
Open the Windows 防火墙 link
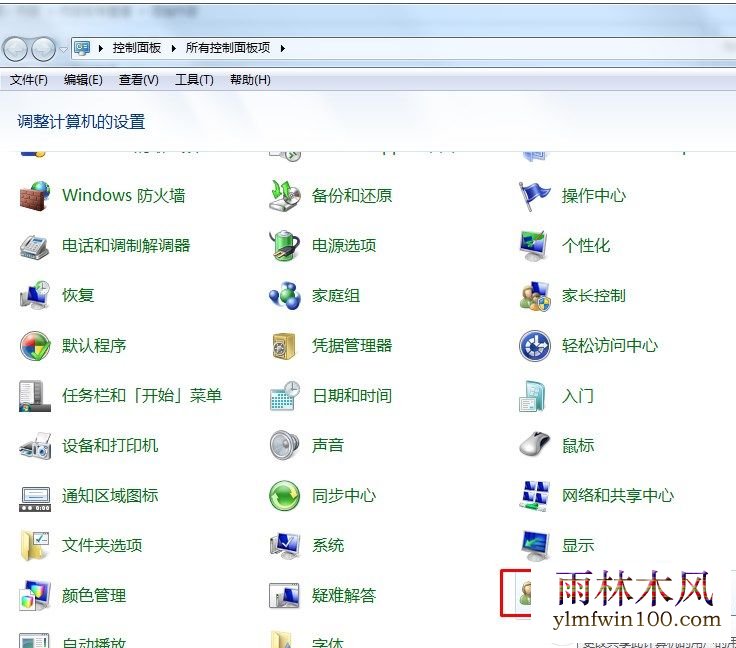click(123, 196)
